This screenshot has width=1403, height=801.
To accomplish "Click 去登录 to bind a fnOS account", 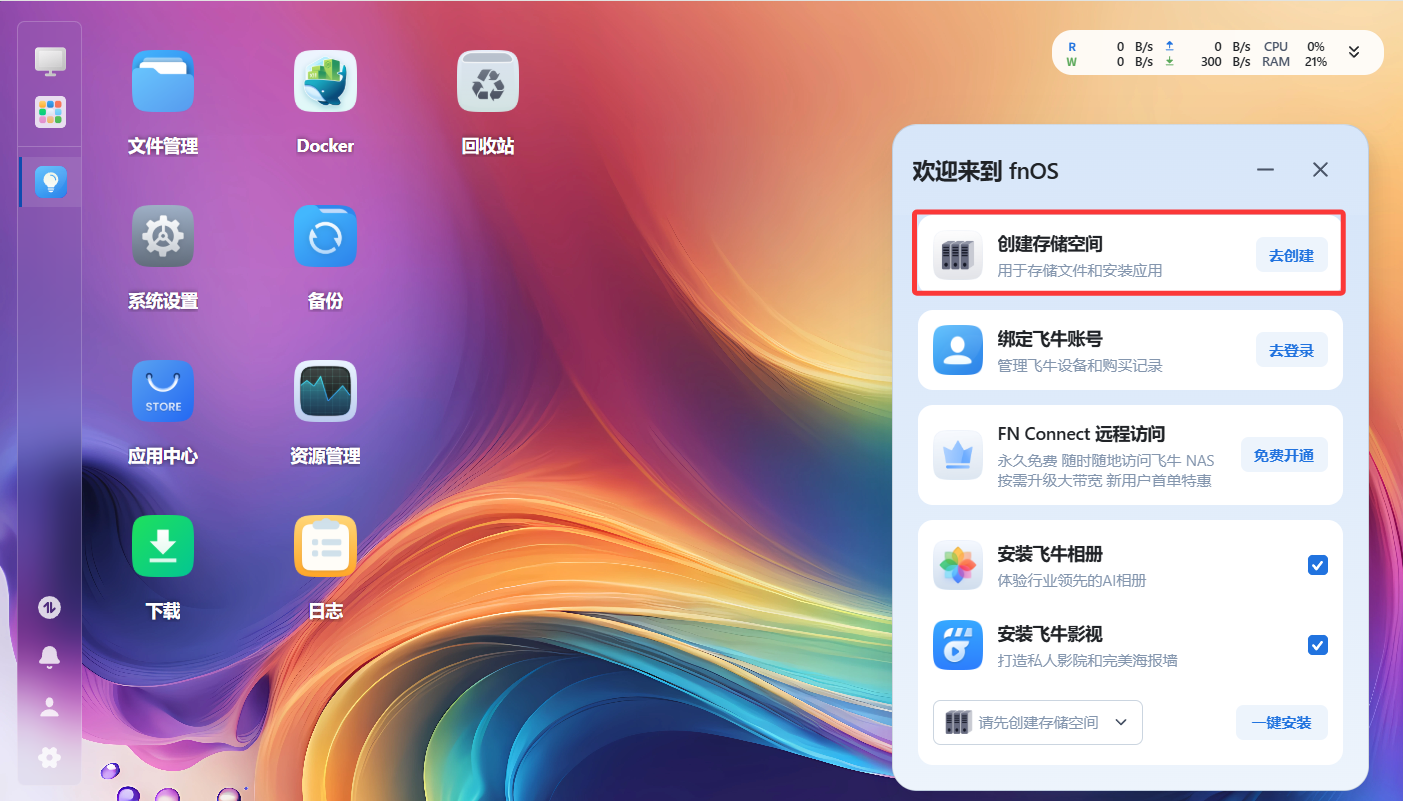I will [1291, 350].
